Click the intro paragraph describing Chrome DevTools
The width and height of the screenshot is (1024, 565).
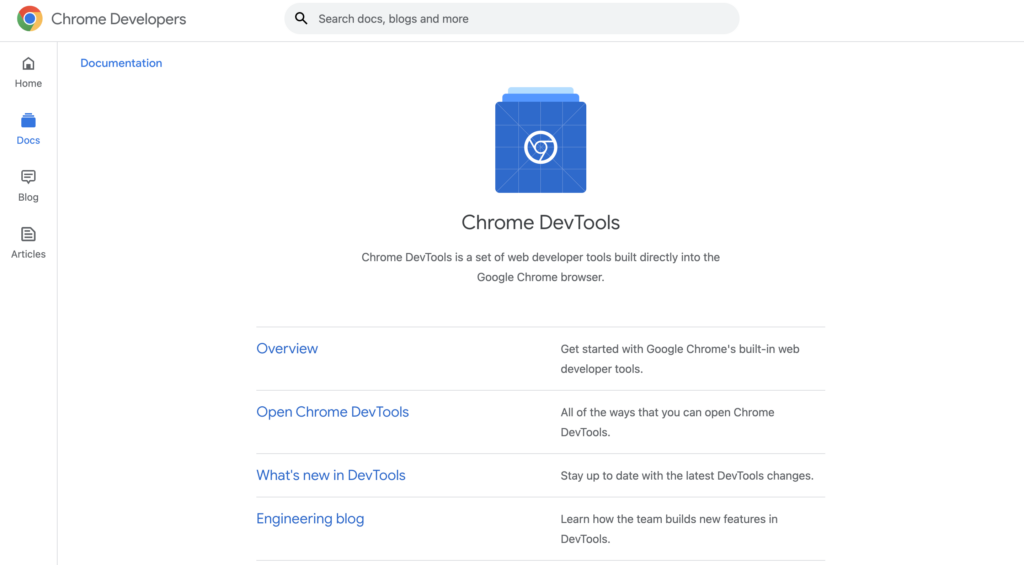(x=540, y=267)
